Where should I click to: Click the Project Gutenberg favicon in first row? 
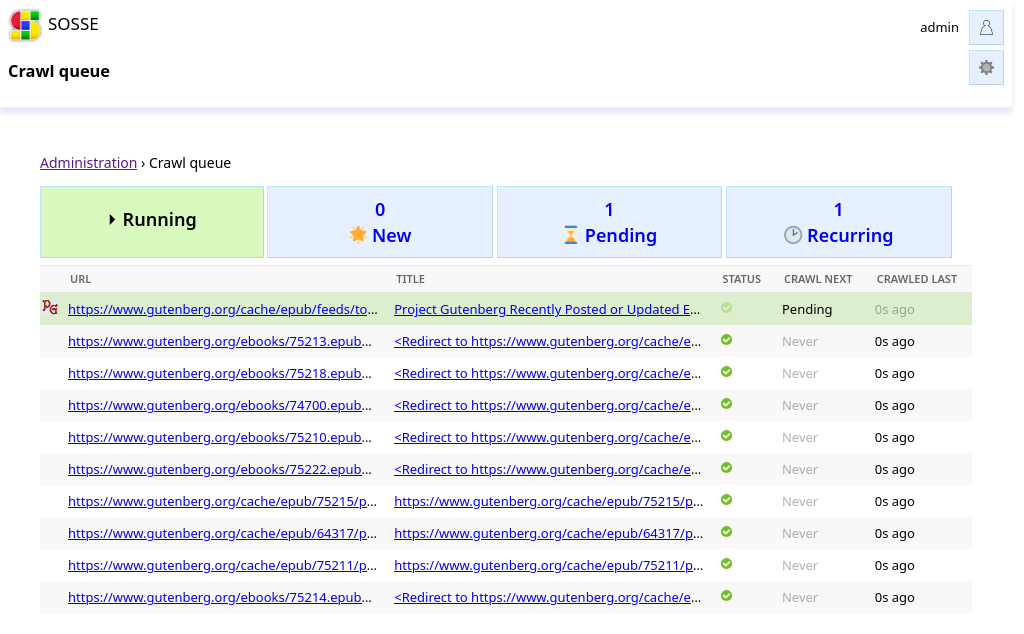(50, 307)
